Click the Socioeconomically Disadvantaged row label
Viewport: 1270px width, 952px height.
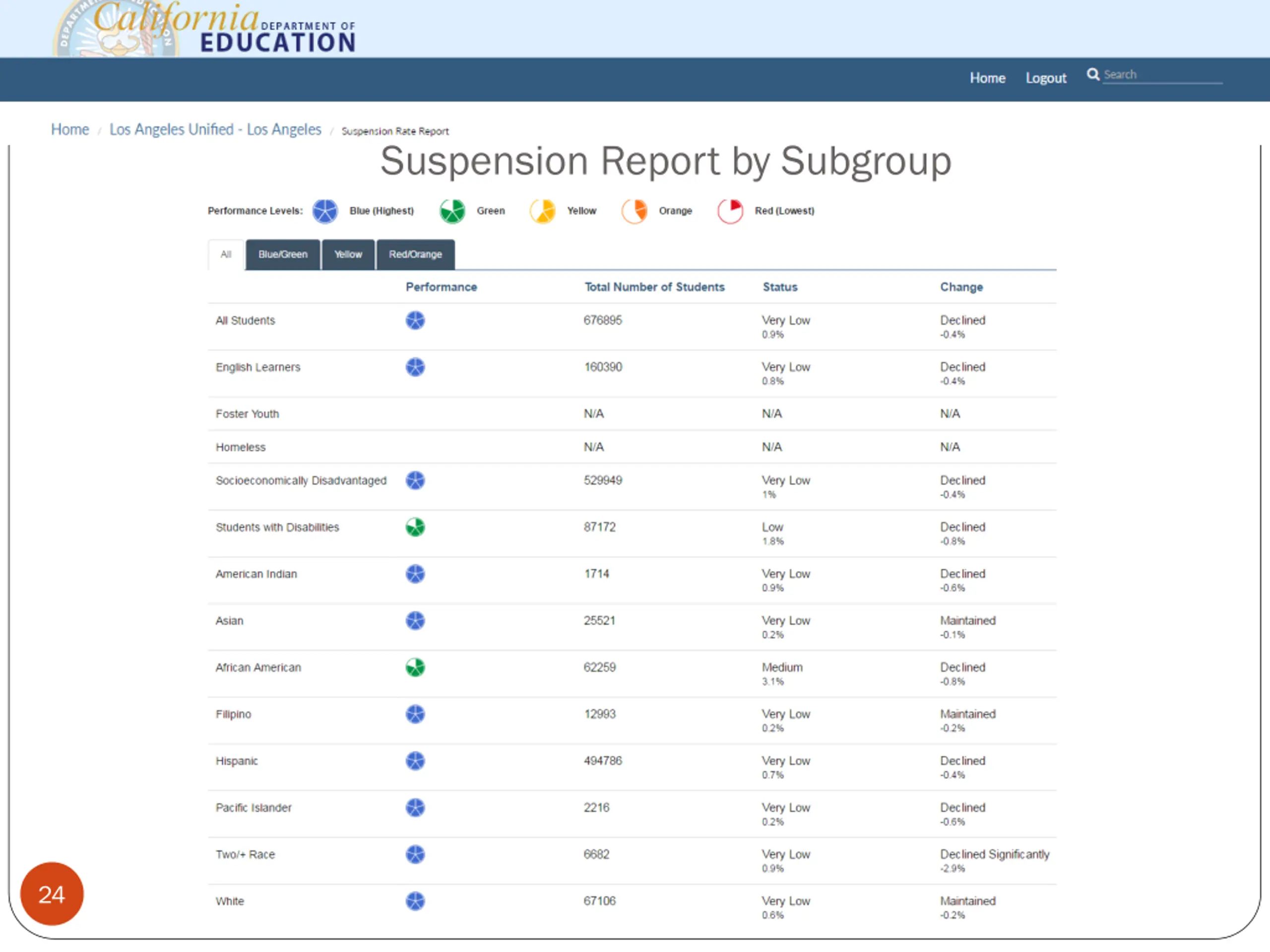[x=301, y=480]
